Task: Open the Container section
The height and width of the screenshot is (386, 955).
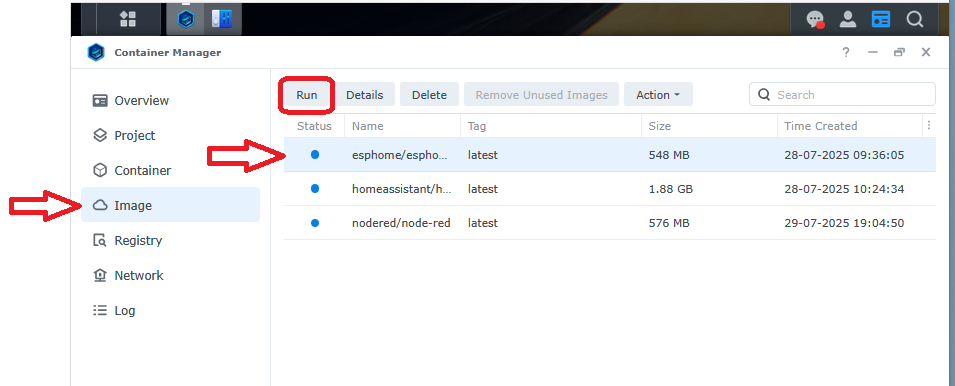Action: (x=171, y=170)
